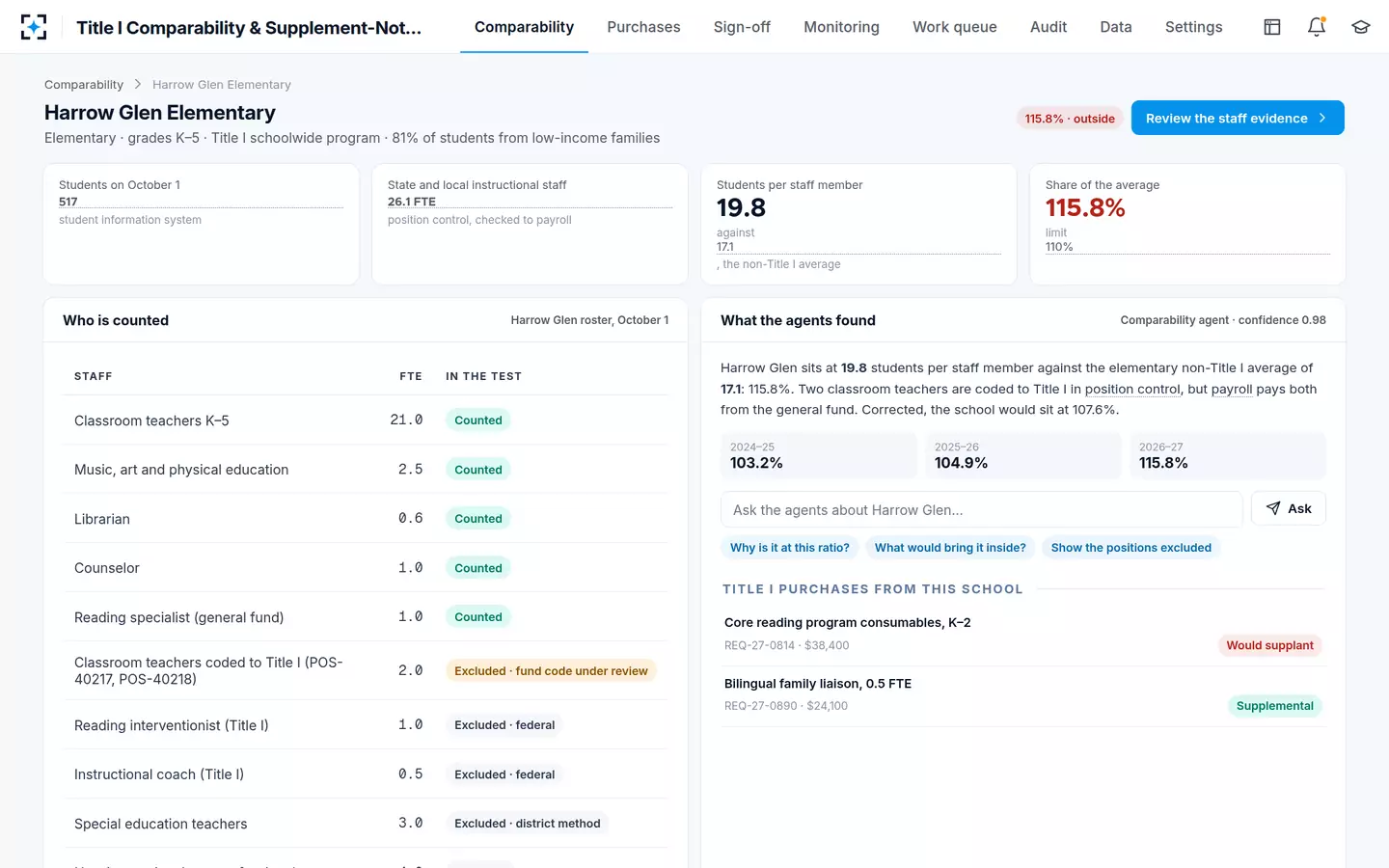Open Core reading program consumables purchase
The height and width of the screenshot is (868, 1389).
tap(1023, 635)
